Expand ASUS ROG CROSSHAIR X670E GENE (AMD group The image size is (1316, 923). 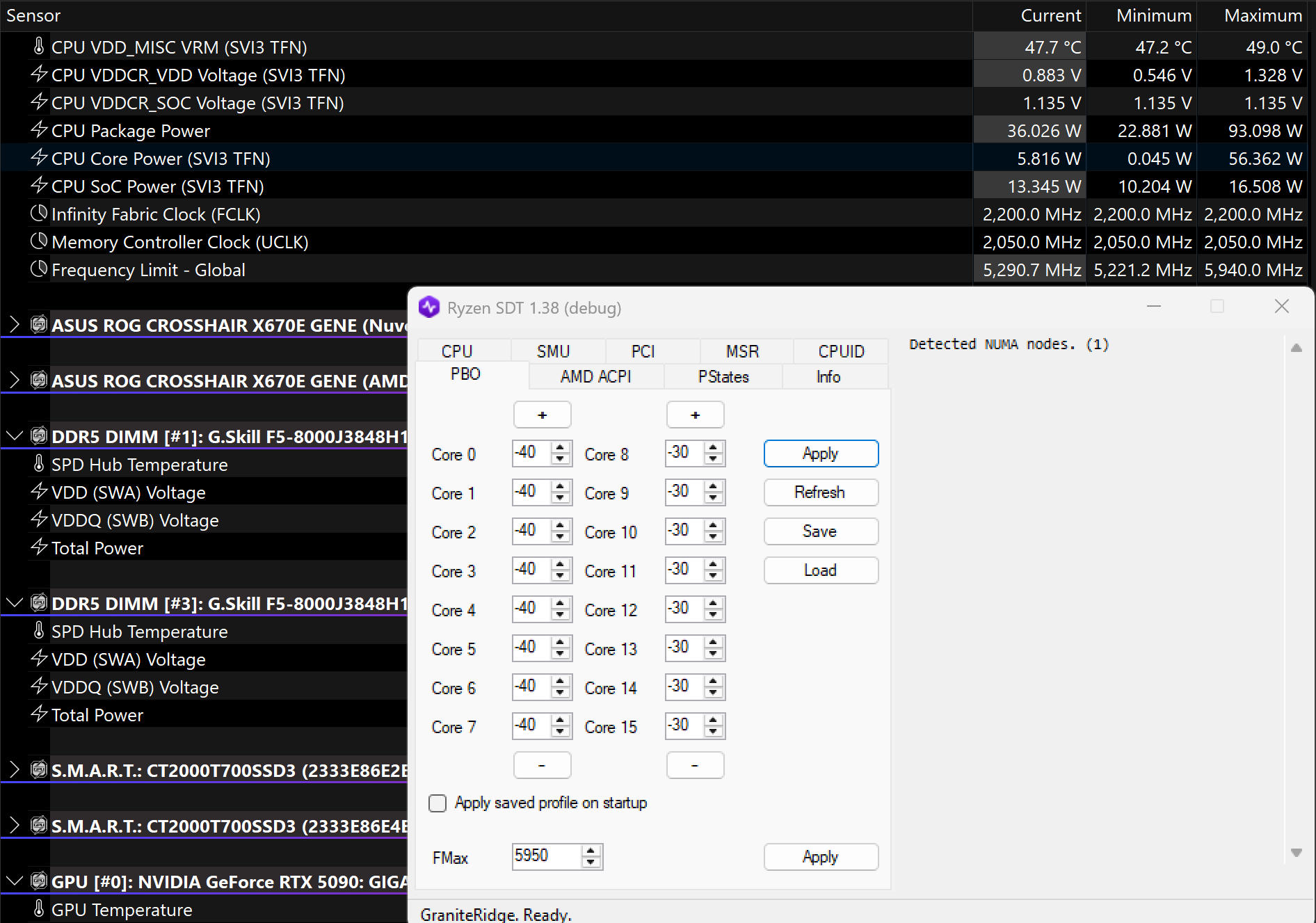(x=14, y=380)
